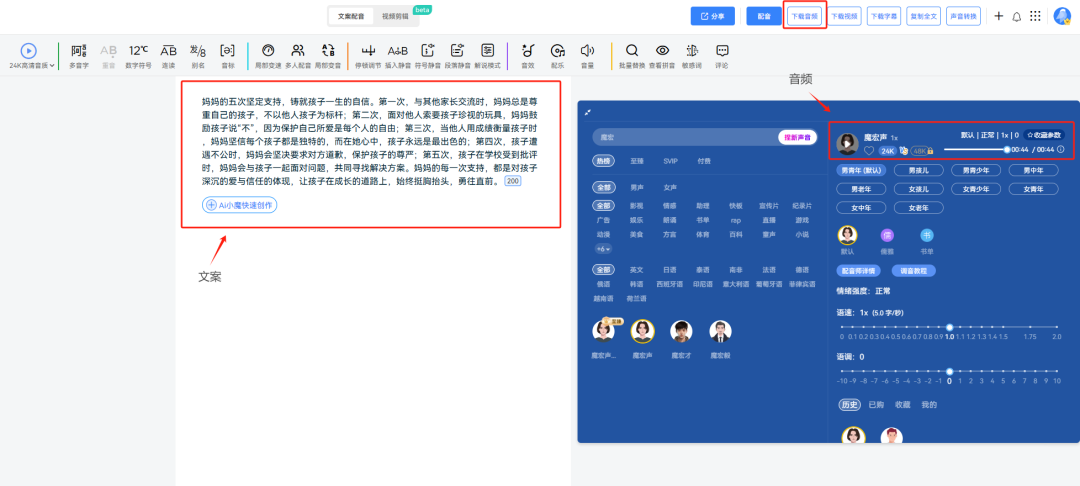The width and height of the screenshot is (1080, 486).
Task: Click the 下载字幕 button
Action: point(884,16)
